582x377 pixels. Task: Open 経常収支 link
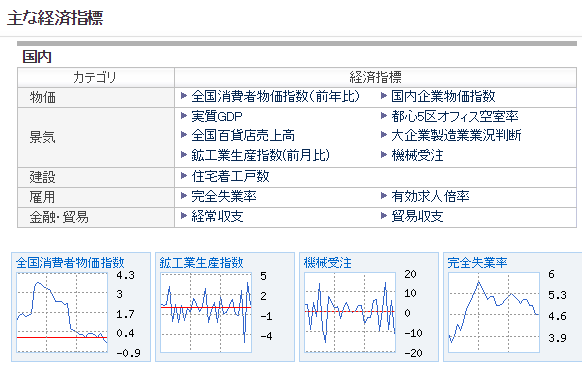coord(217,216)
